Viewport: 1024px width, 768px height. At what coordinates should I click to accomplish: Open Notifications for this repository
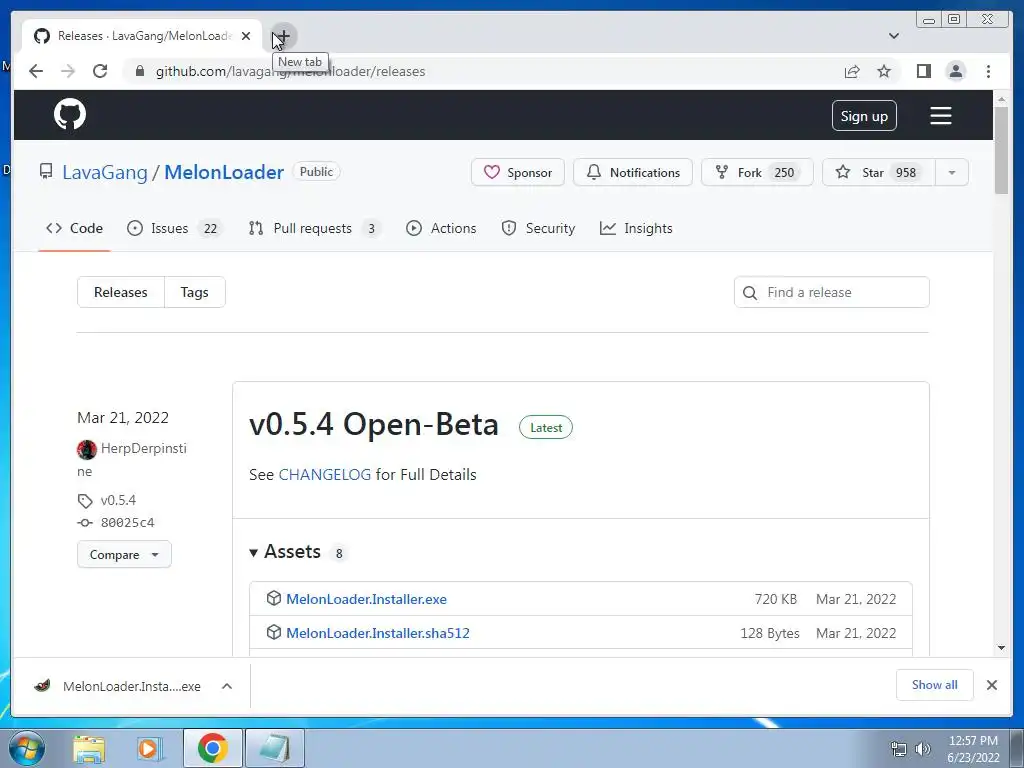click(x=633, y=172)
